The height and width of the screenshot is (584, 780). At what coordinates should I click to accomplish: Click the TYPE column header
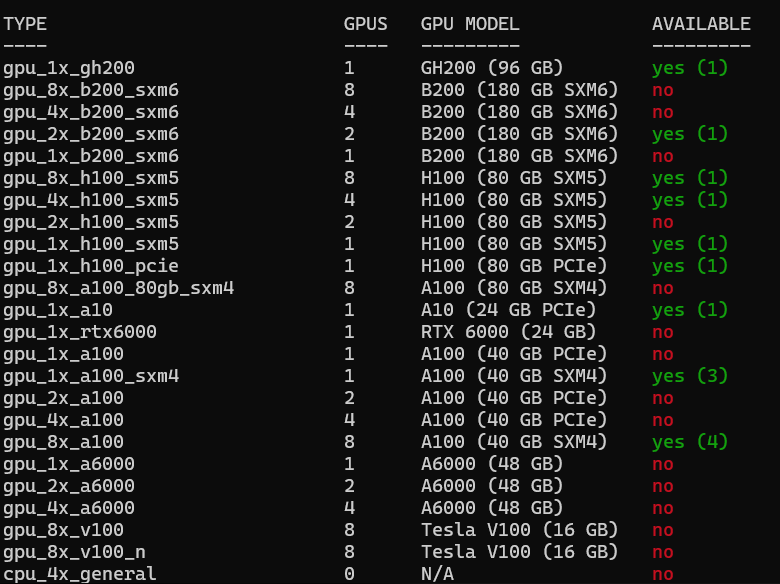click(25, 24)
